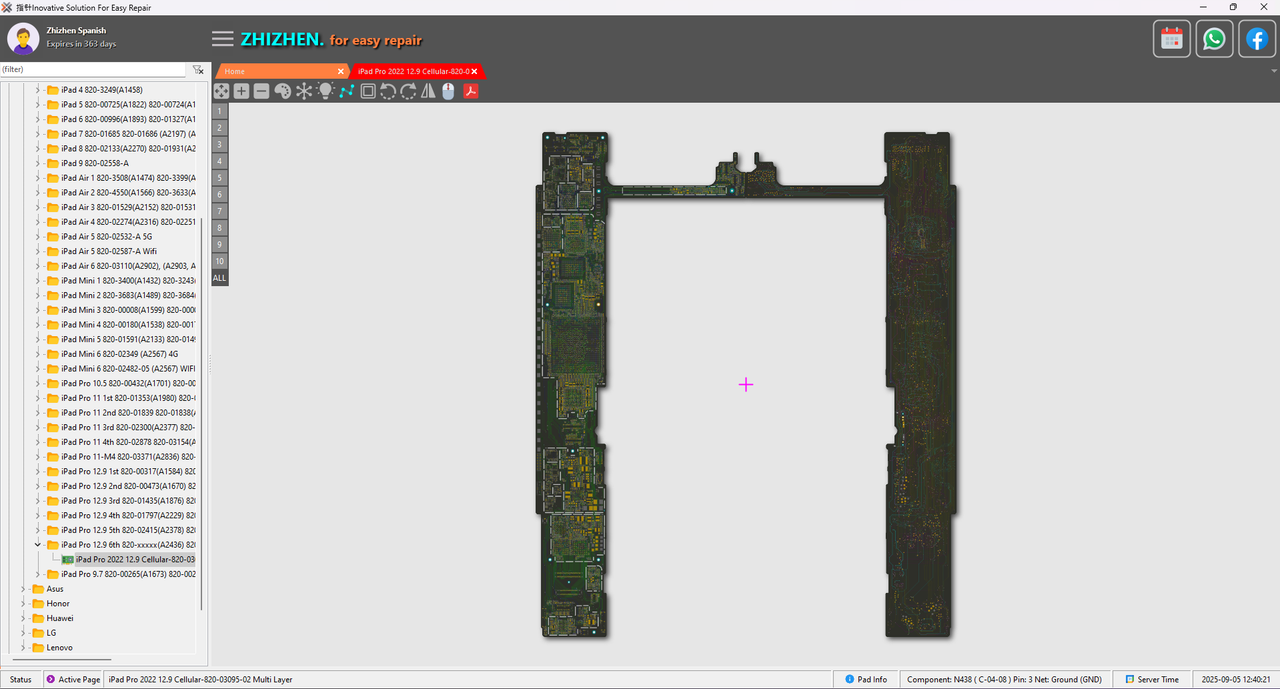
Task: Collapse the iPad Pro 12.9 6th folder
Action: 38,545
